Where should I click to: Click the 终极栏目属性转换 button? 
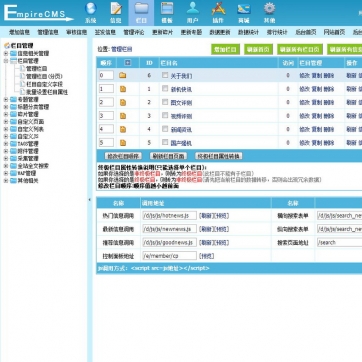[219, 156]
